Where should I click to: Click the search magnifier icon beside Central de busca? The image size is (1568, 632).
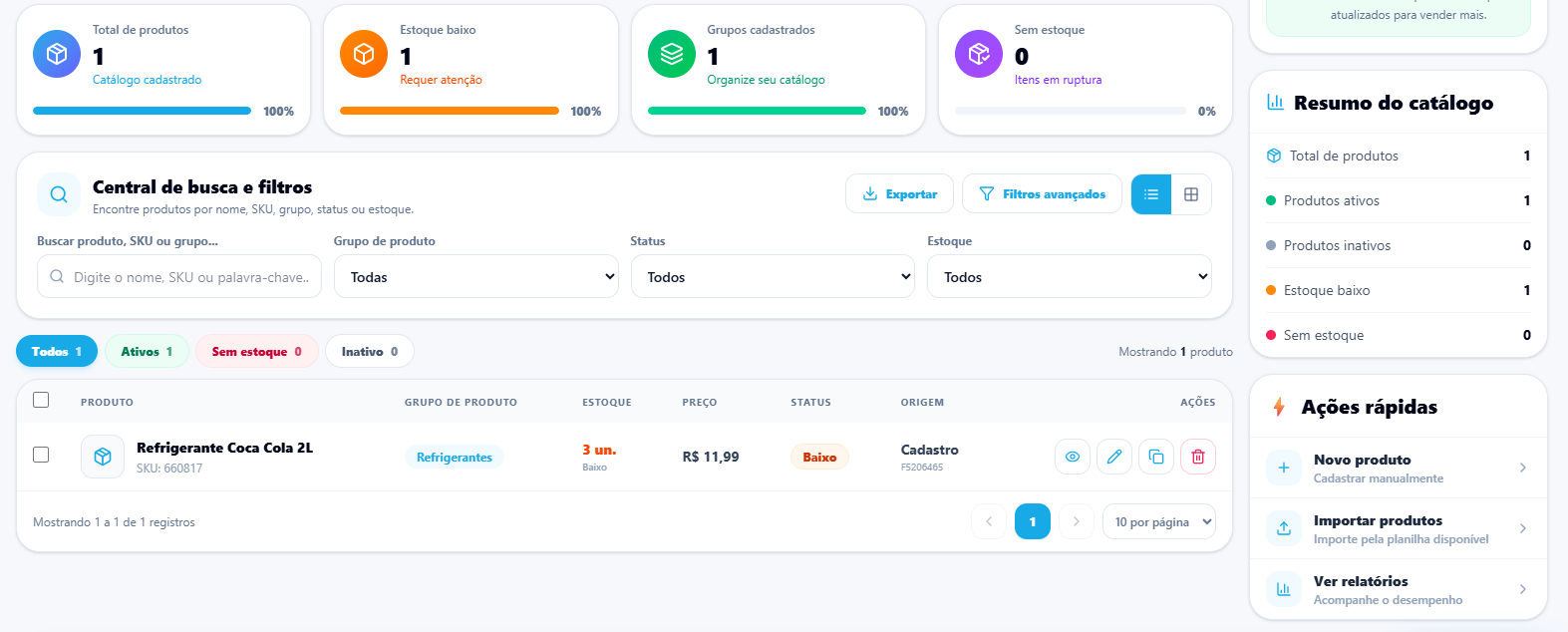[59, 194]
